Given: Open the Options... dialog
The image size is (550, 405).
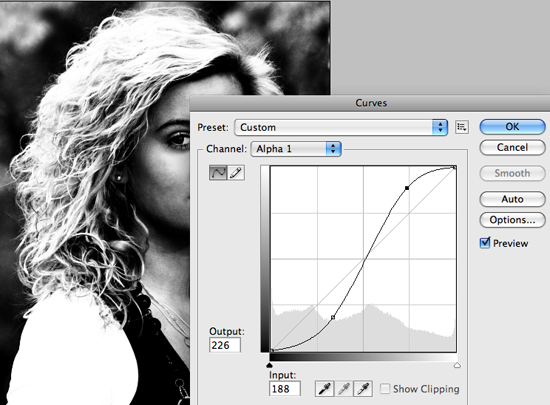Looking at the screenshot, I should point(512,220).
